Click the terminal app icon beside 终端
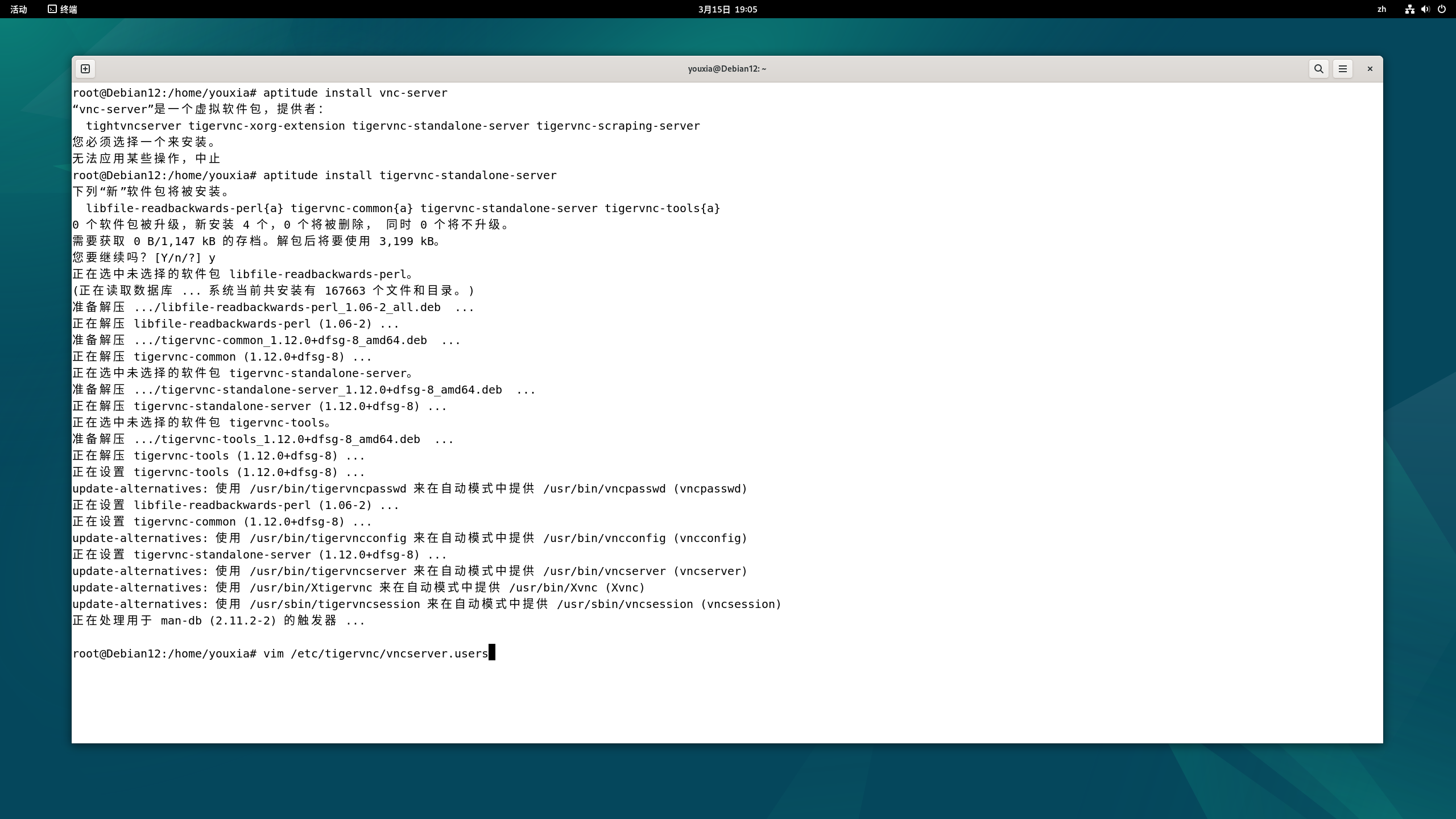The width and height of the screenshot is (1456, 819). coord(51,9)
